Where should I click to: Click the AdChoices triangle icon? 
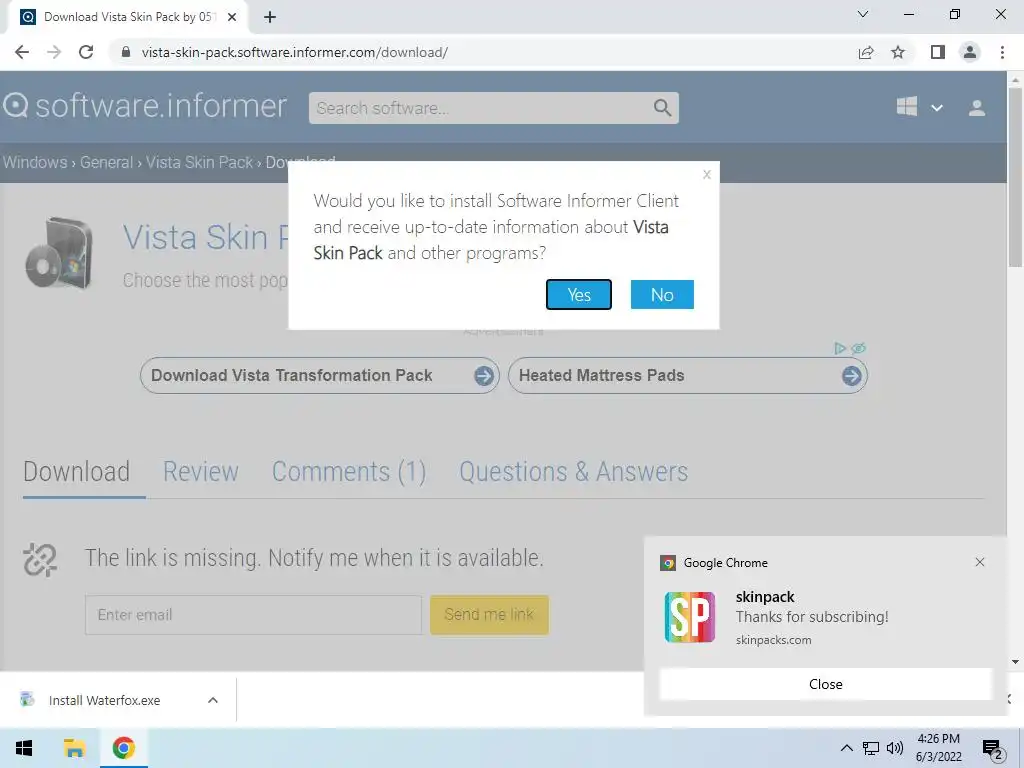coord(840,348)
